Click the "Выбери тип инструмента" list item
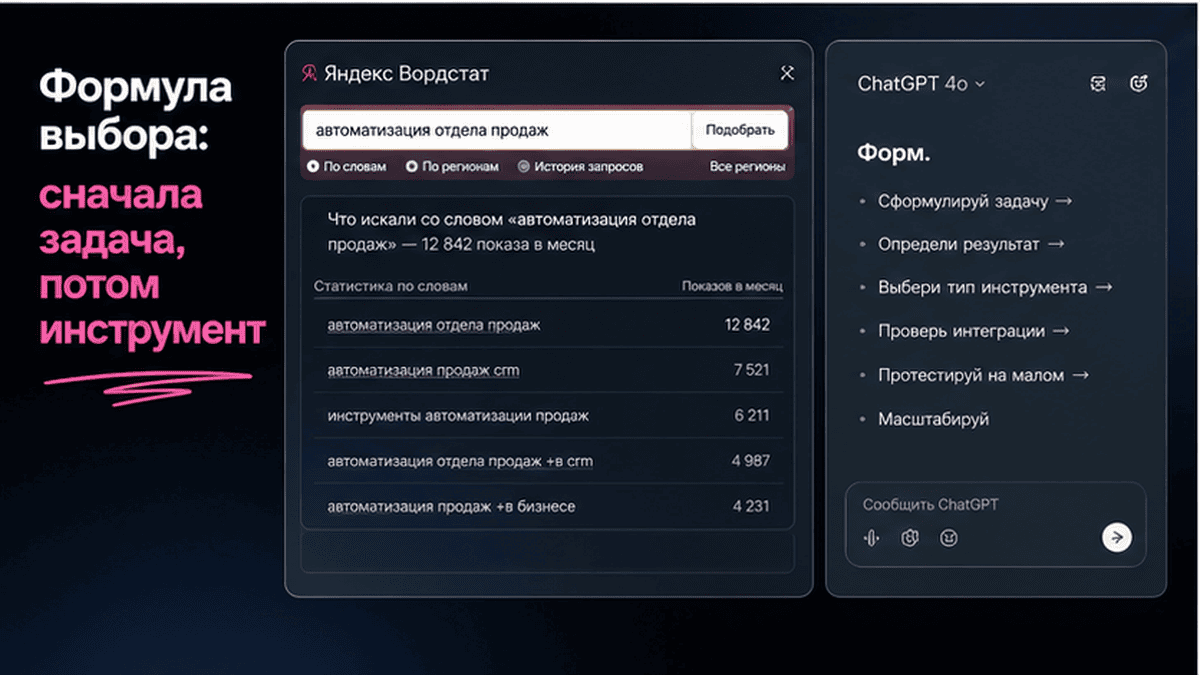1200x675 pixels. point(995,287)
